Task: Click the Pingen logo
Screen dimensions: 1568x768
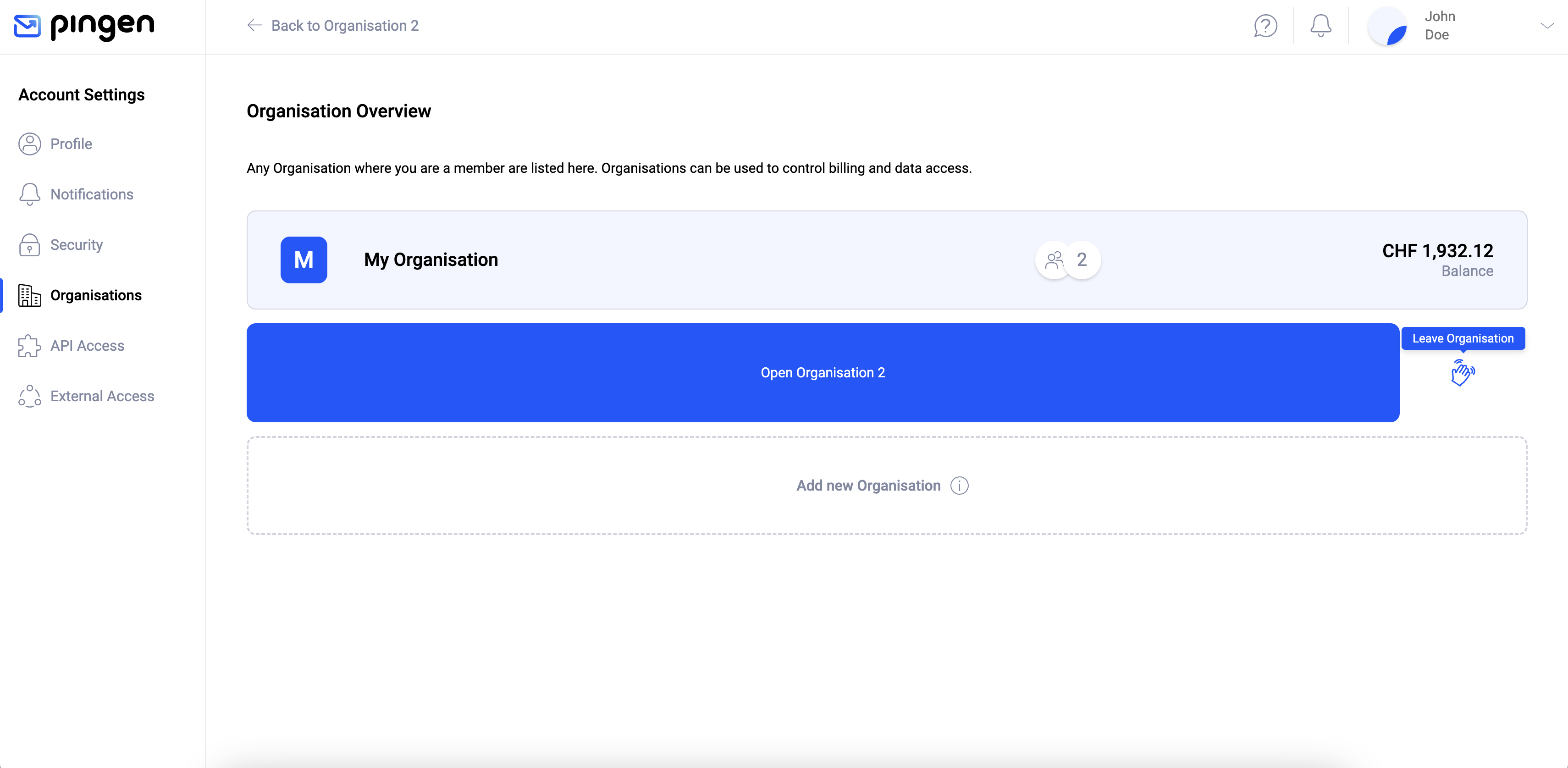Action: (x=84, y=26)
